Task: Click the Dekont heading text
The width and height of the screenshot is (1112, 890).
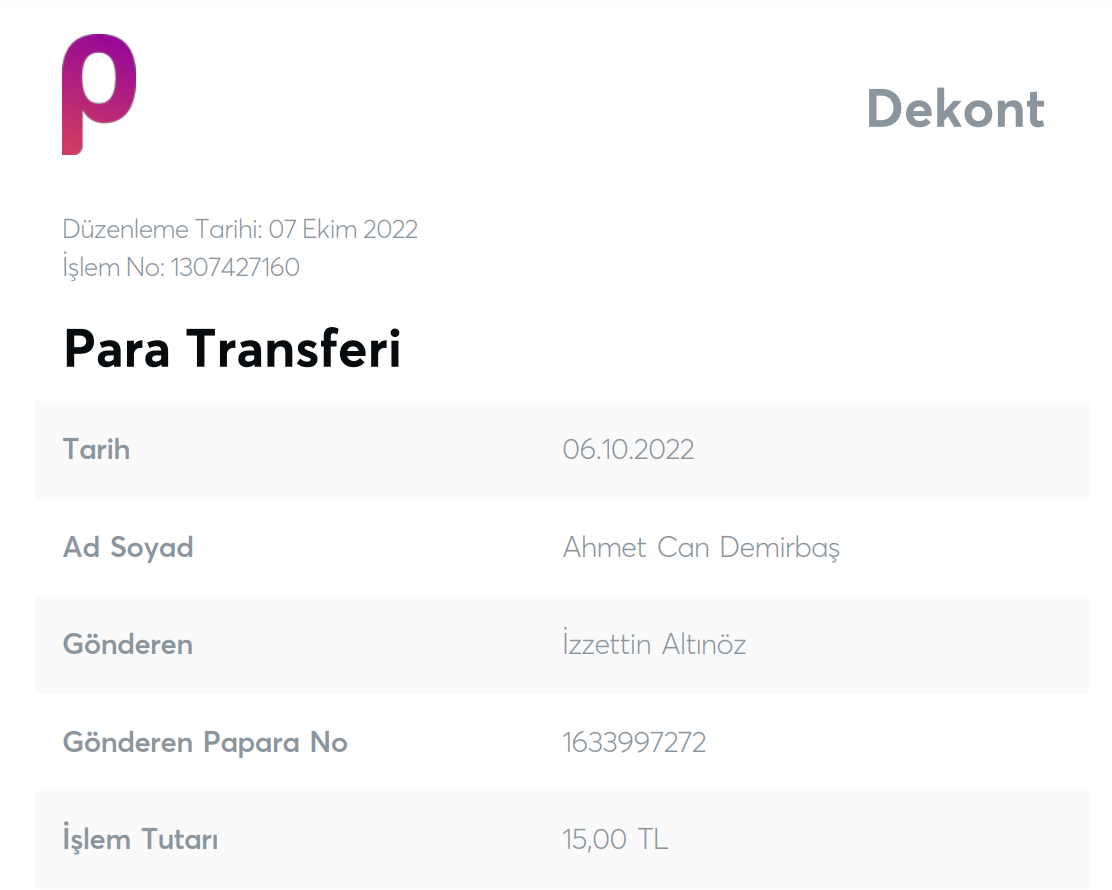Action: 955,109
